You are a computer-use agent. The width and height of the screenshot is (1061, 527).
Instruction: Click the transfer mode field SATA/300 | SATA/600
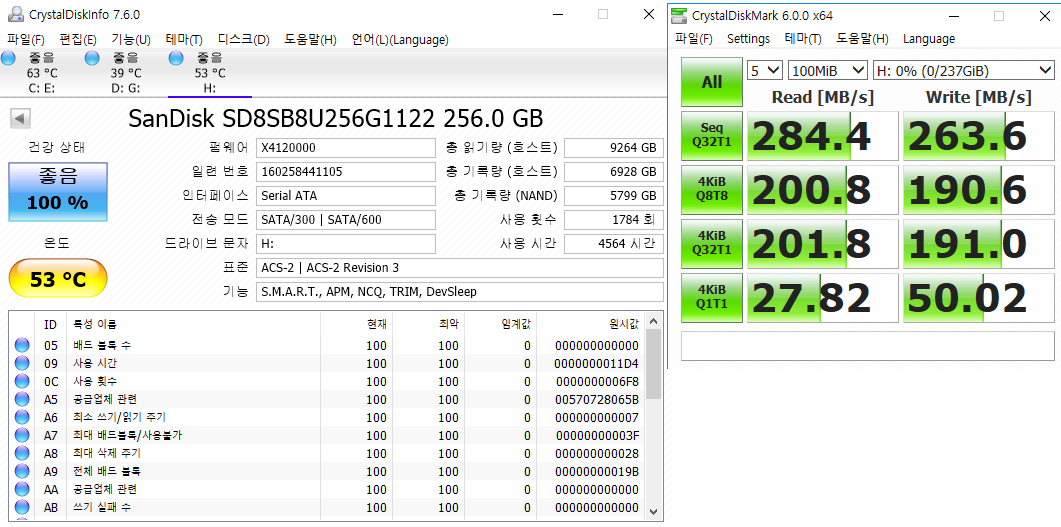click(x=346, y=220)
